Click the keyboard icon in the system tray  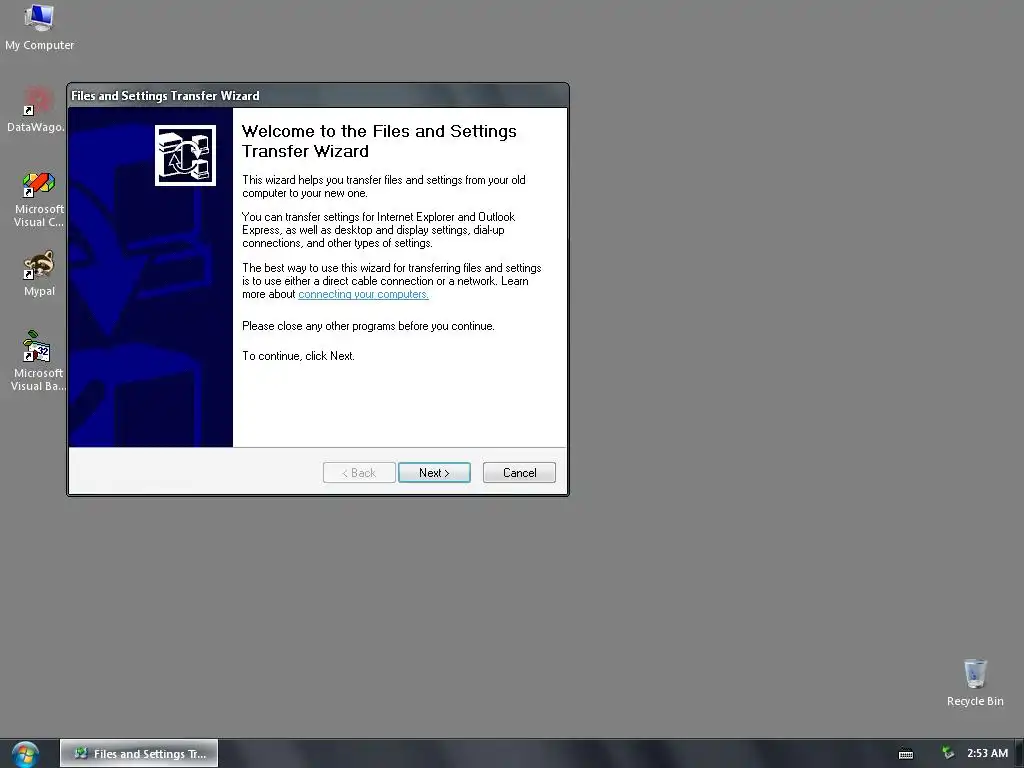coord(906,754)
